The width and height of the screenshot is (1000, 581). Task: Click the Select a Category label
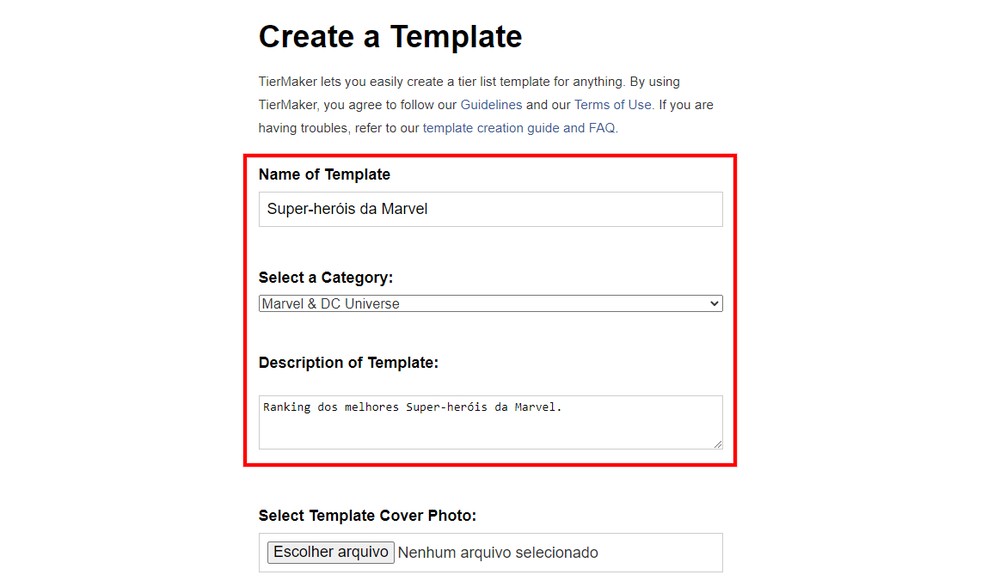click(x=328, y=279)
